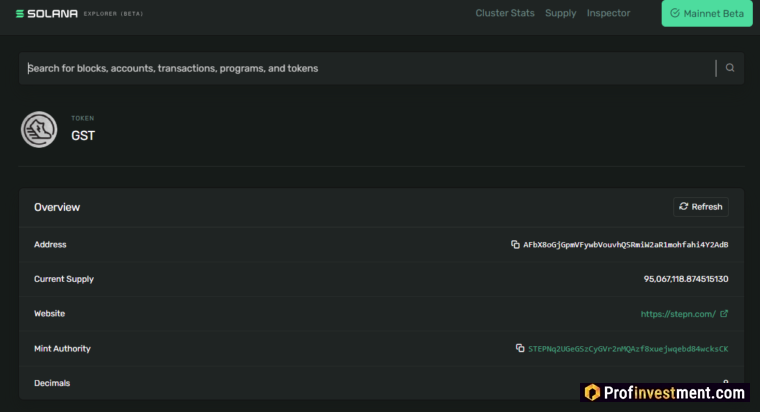Viewport: 760px width, 412px height.
Task: Click the GST token shoe logo
Action: click(x=39, y=129)
